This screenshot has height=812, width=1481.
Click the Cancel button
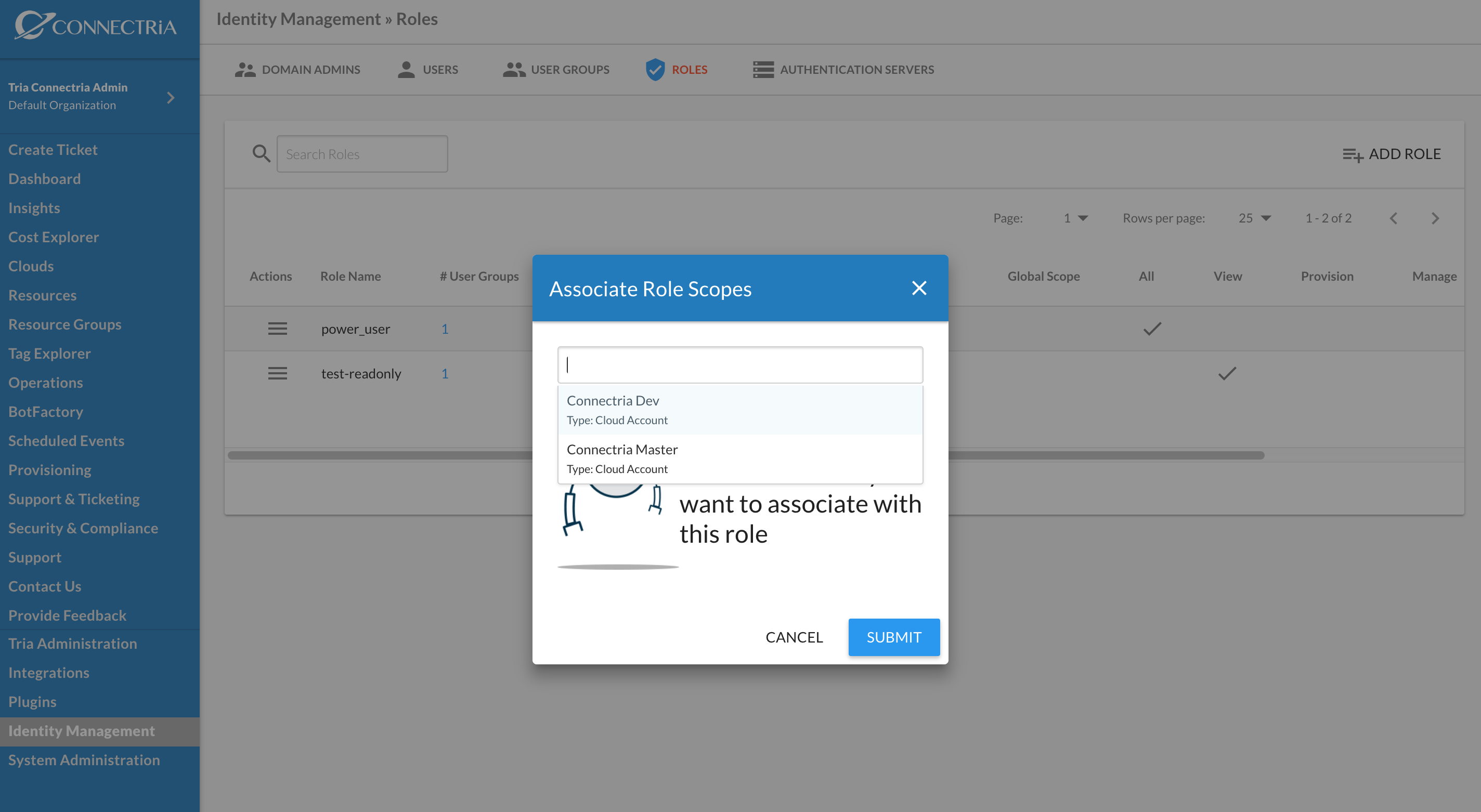pos(794,637)
